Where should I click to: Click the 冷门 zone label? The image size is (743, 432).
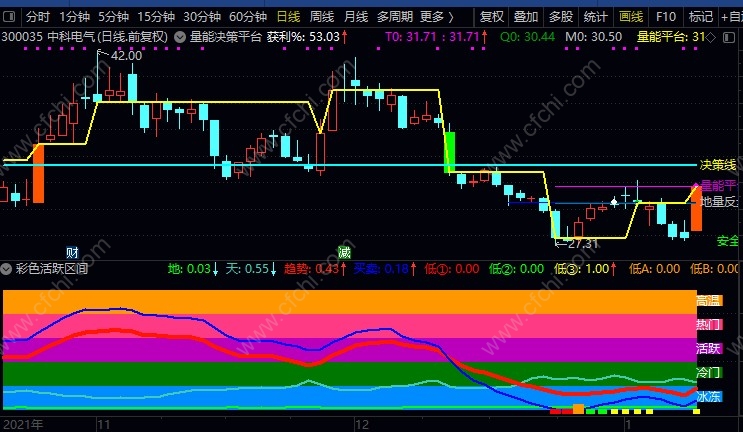click(x=709, y=372)
